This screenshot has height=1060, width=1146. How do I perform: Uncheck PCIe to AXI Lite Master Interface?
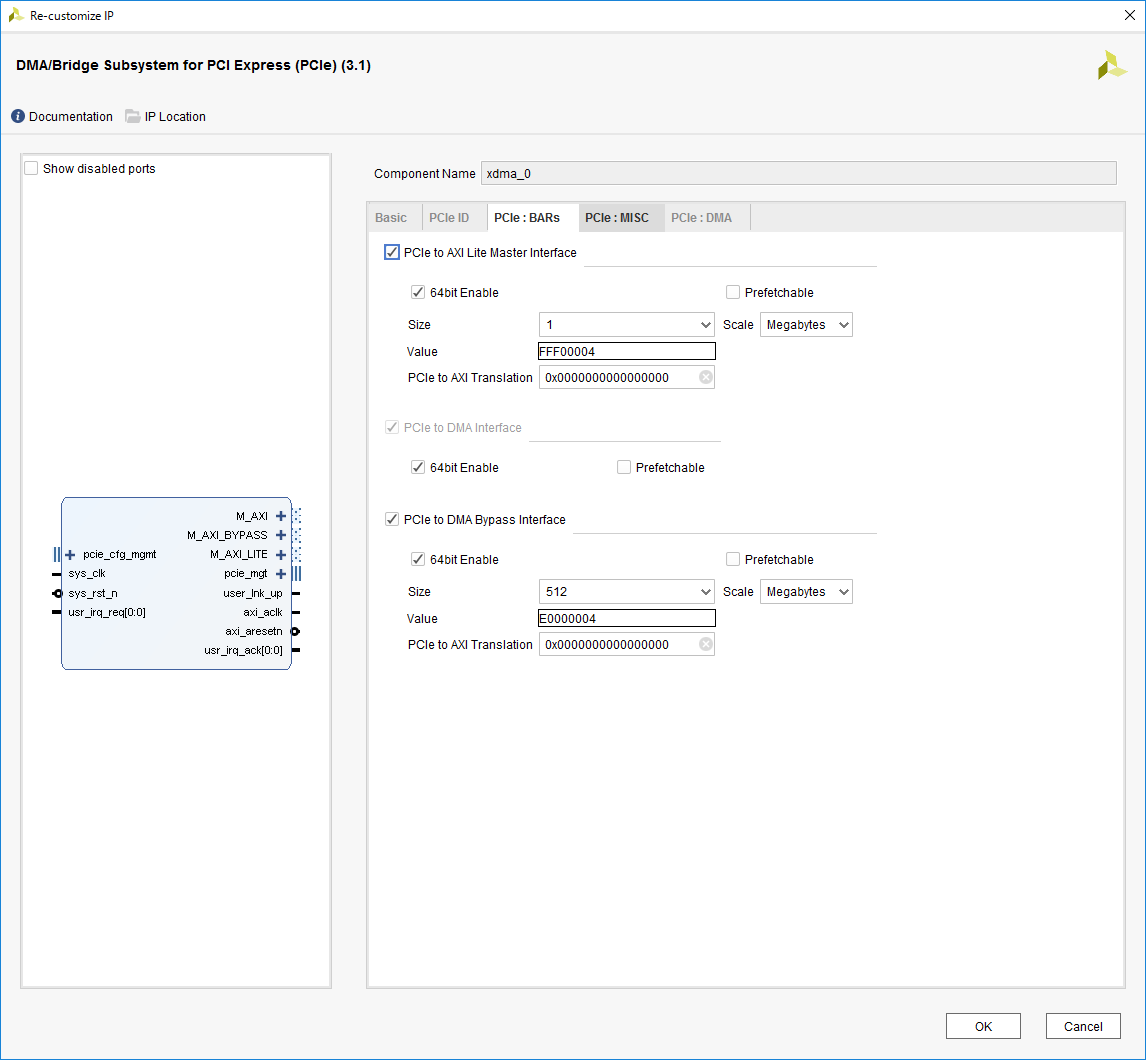392,253
